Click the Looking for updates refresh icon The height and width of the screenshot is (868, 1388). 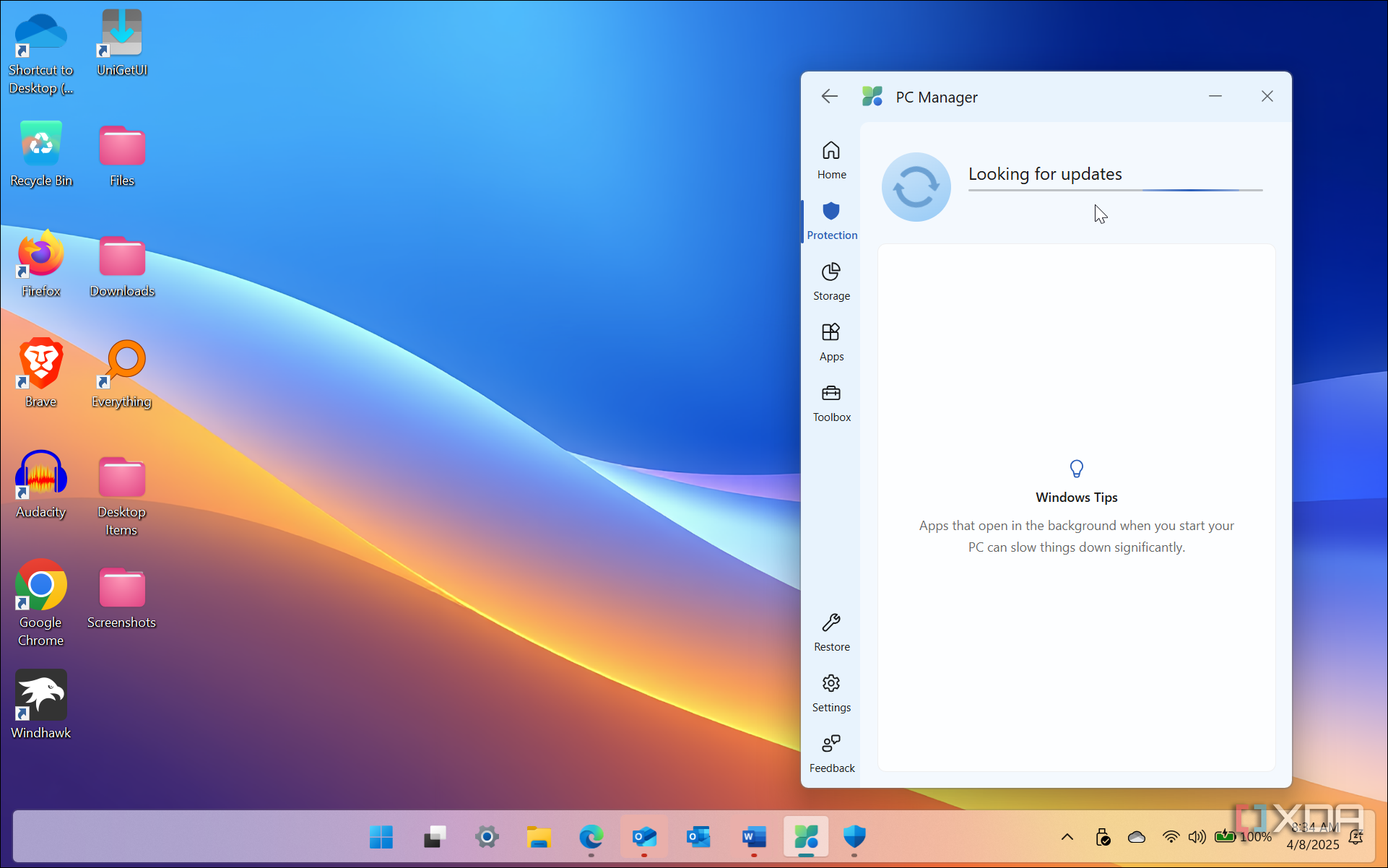coord(916,187)
